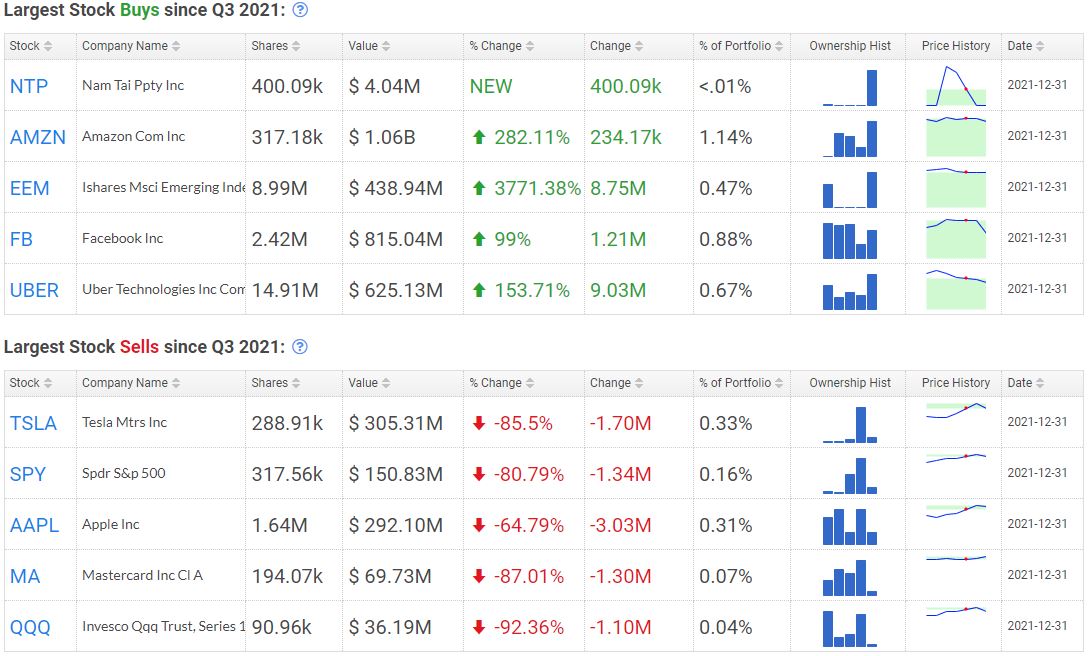Click the 3771.38% change value
1090x656 pixels.
[x=537, y=188]
